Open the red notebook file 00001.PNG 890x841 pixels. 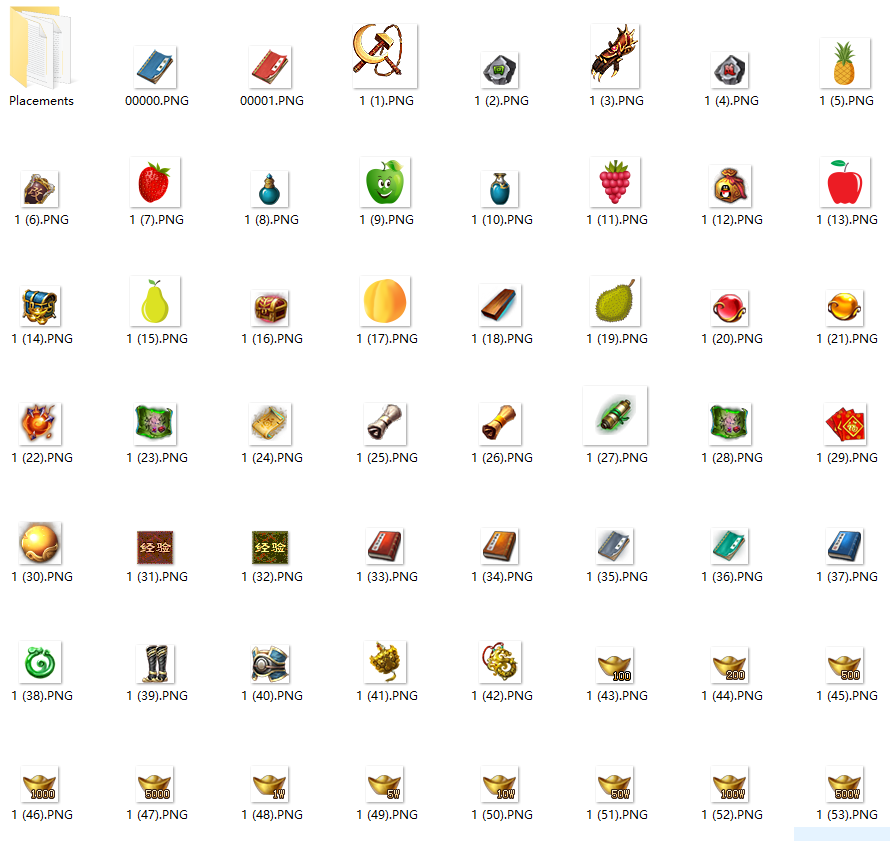pos(270,55)
